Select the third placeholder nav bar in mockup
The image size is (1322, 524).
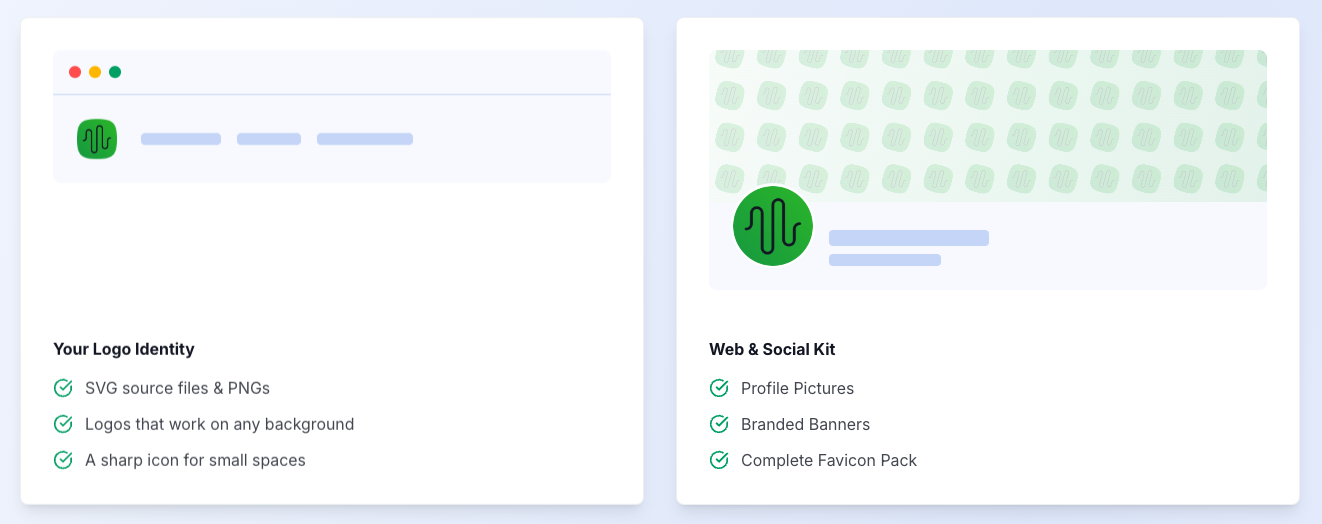click(365, 139)
